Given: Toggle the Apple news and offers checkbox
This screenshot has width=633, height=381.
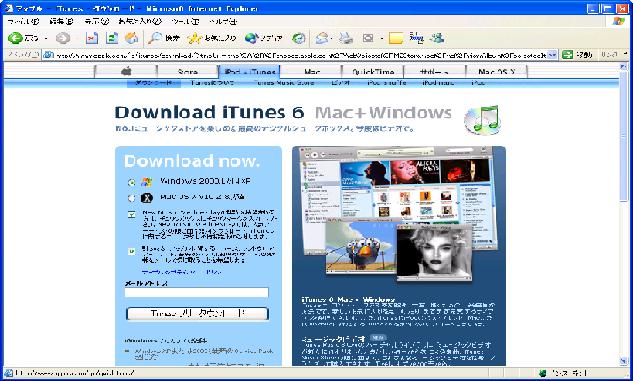Looking at the screenshot, I should click(x=132, y=251).
